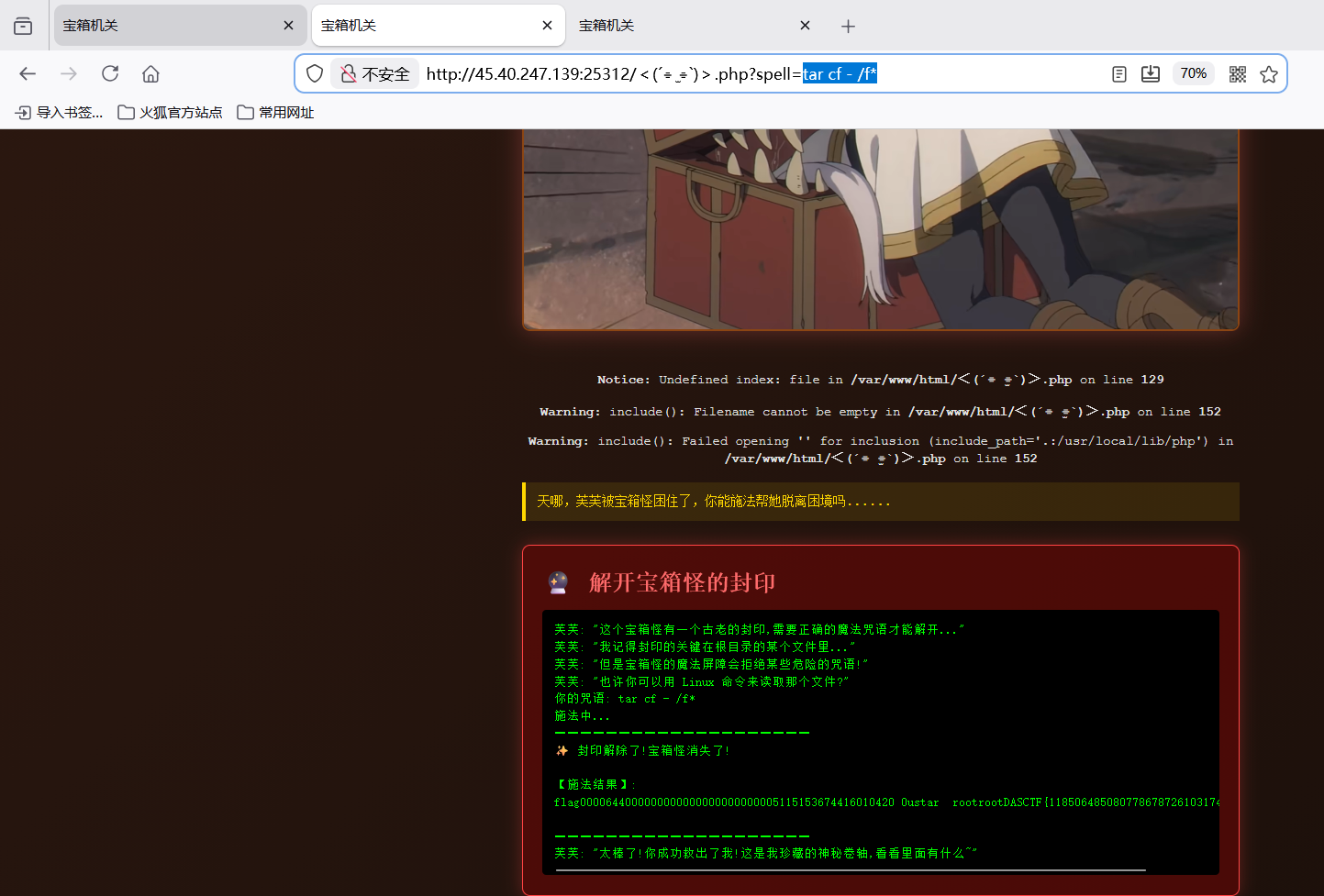The image size is (1324, 896).
Task: Click the 'Failed opening' include warning
Action: 881,449
